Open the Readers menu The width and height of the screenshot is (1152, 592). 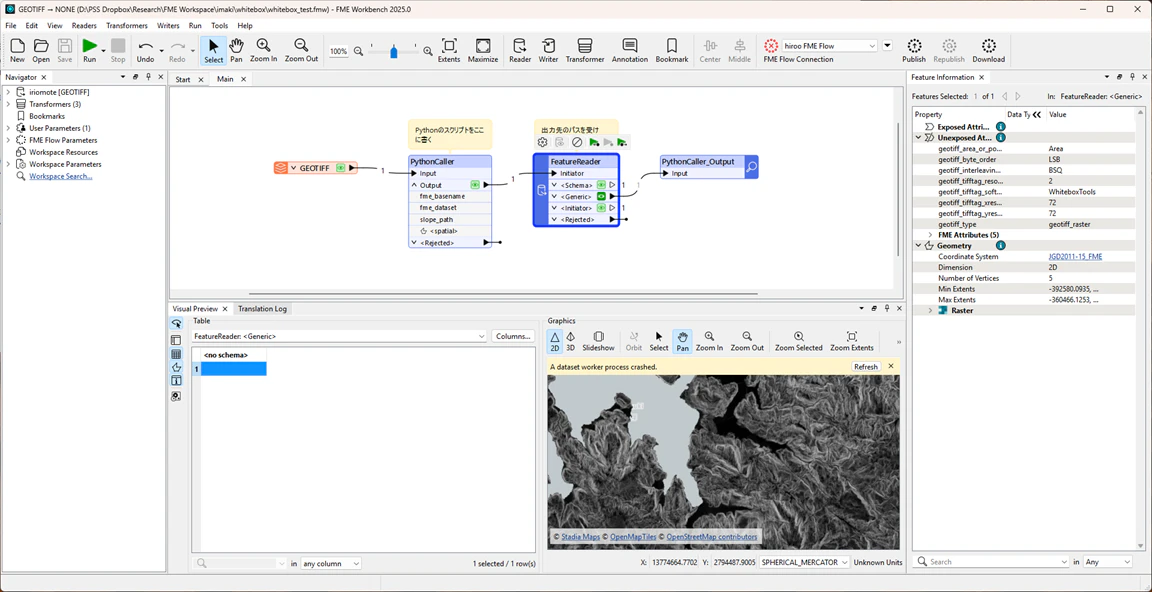pyautogui.click(x=84, y=25)
